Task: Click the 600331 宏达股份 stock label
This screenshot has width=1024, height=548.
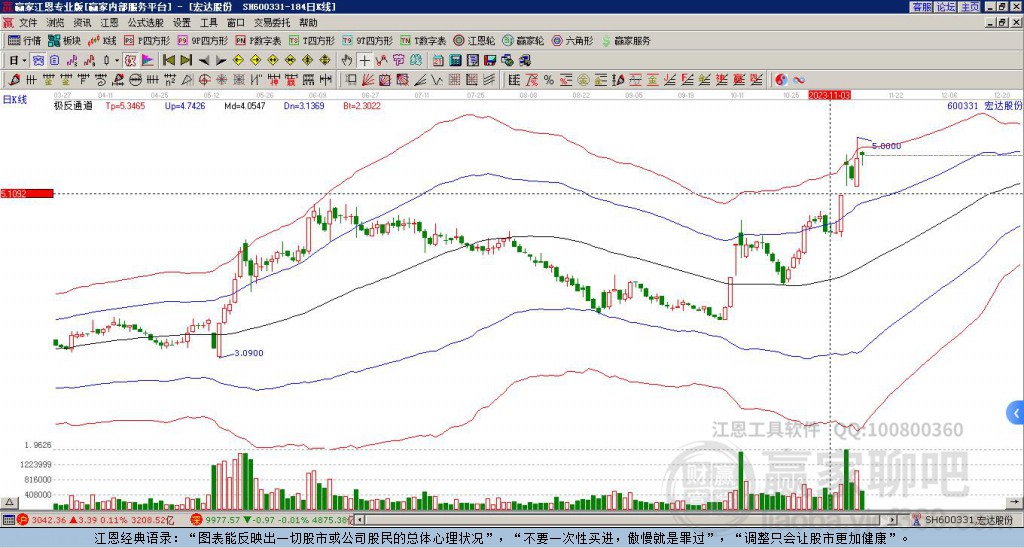Action: pos(984,105)
